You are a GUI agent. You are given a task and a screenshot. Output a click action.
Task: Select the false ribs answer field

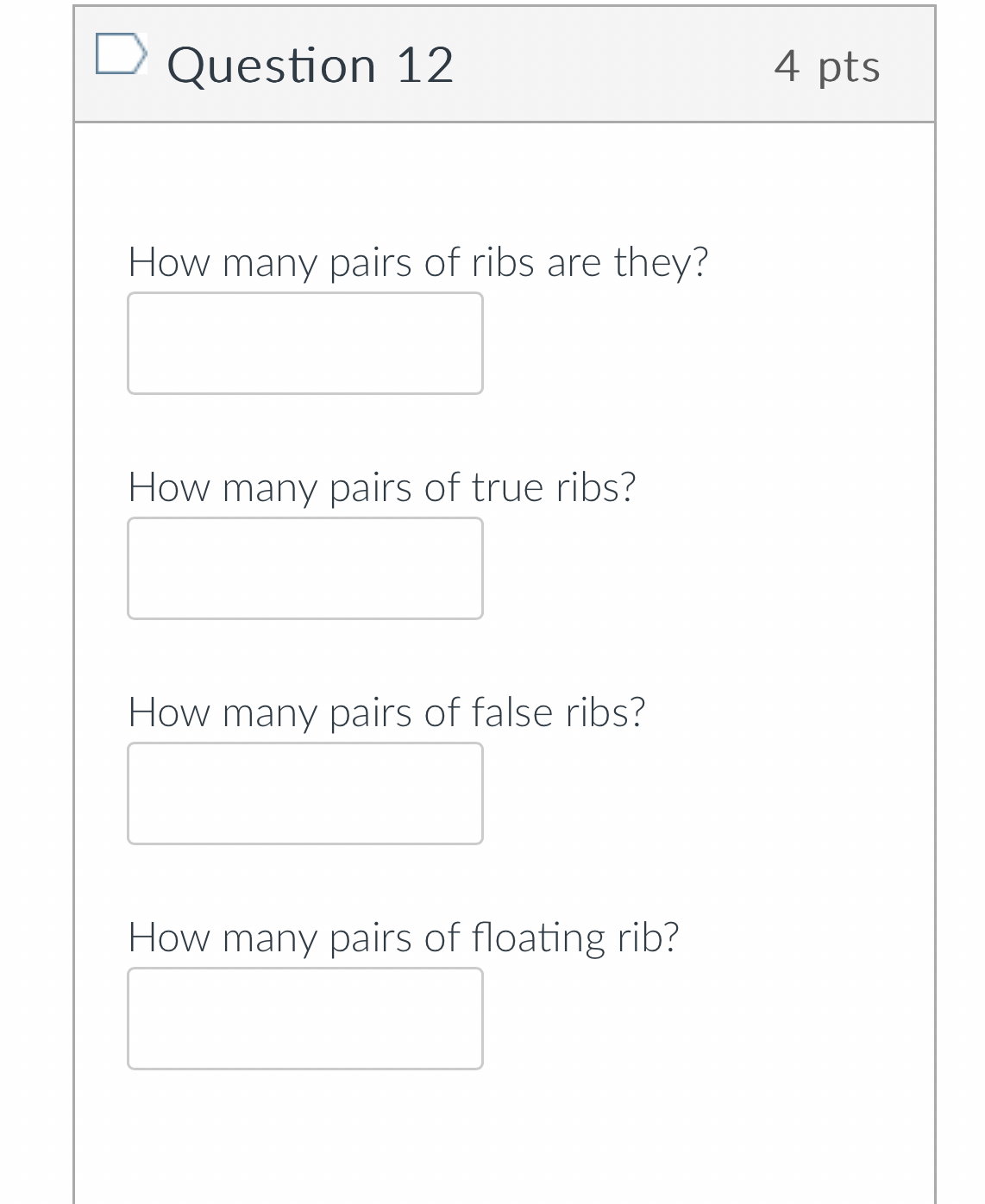click(x=304, y=793)
